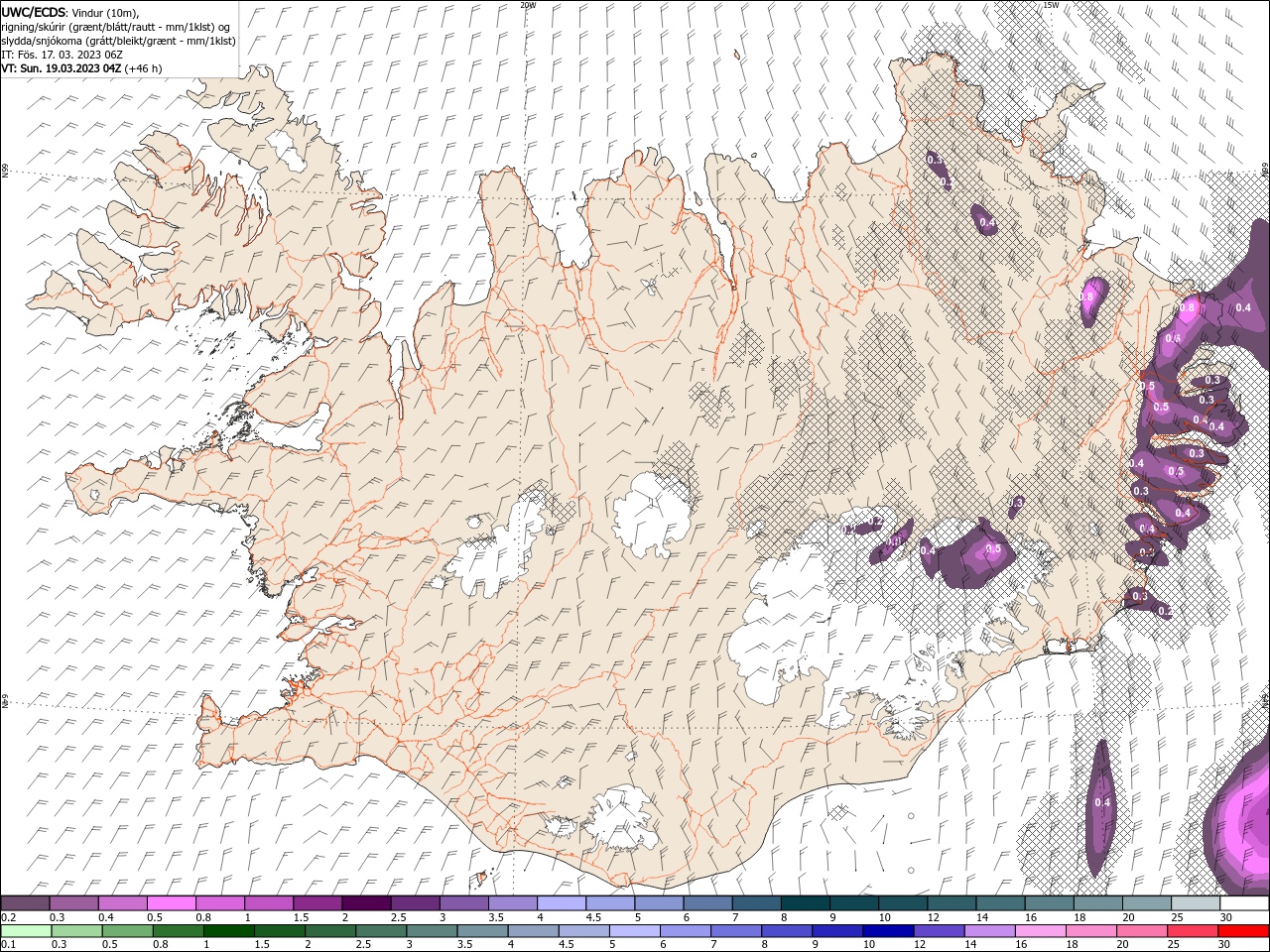Click the upper legend swatch starting at 18

1098,903
